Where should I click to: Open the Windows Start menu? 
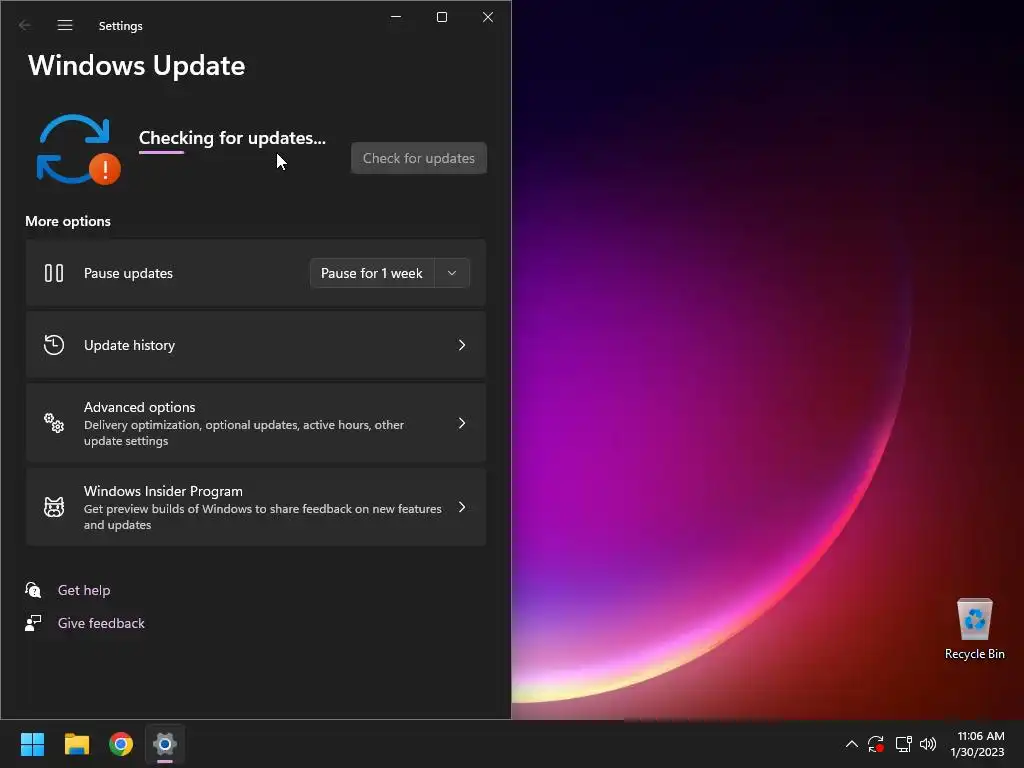pos(32,744)
